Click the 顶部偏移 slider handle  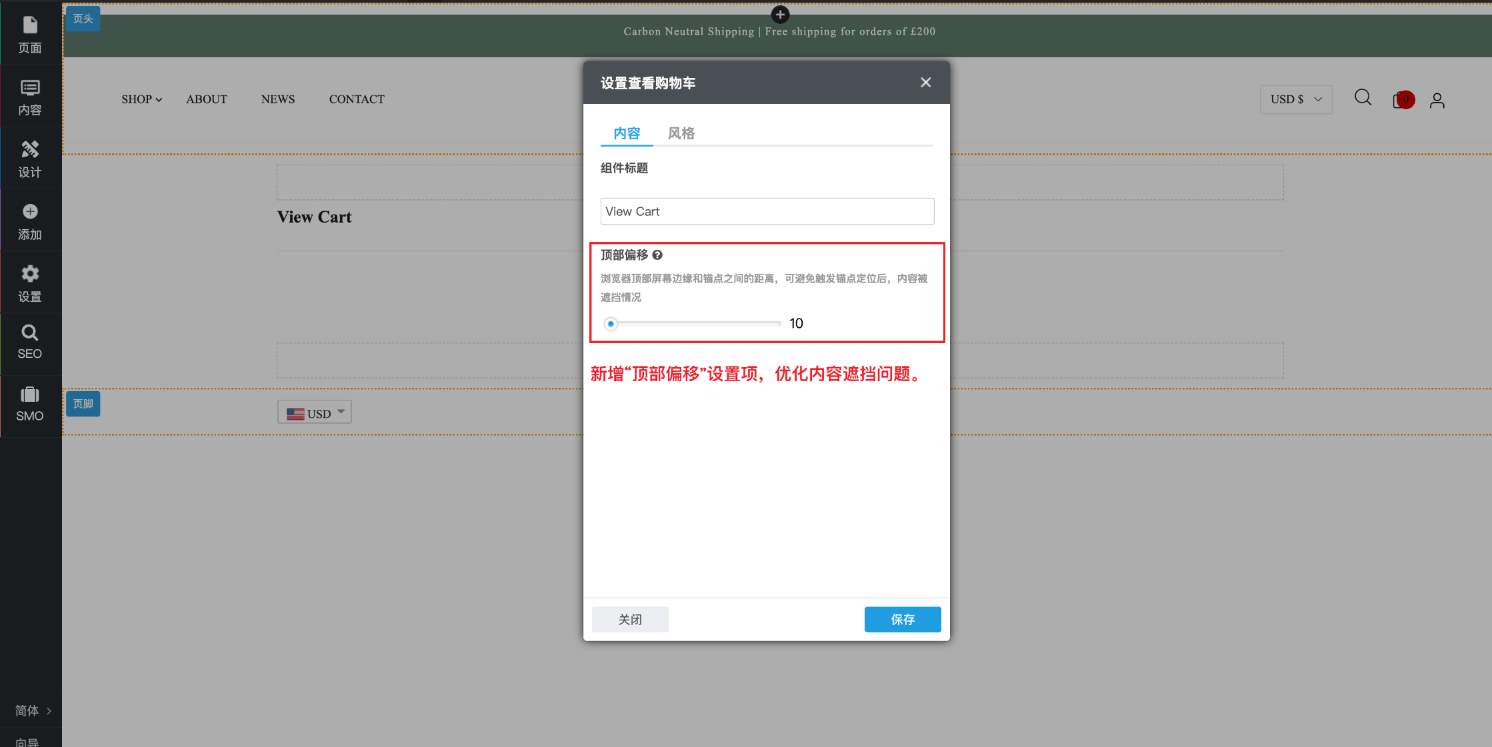pos(611,323)
